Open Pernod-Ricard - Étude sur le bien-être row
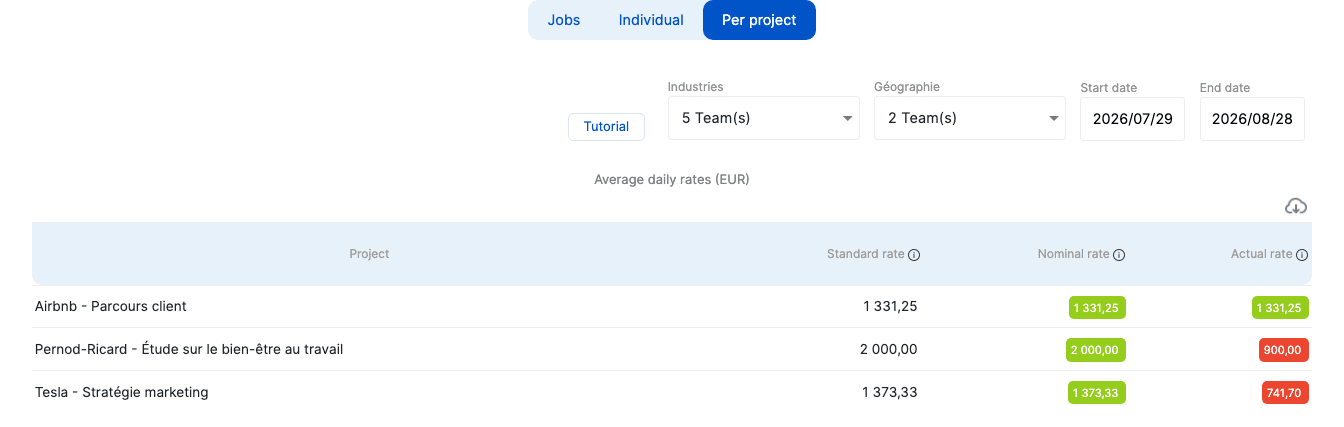 [x=672, y=349]
